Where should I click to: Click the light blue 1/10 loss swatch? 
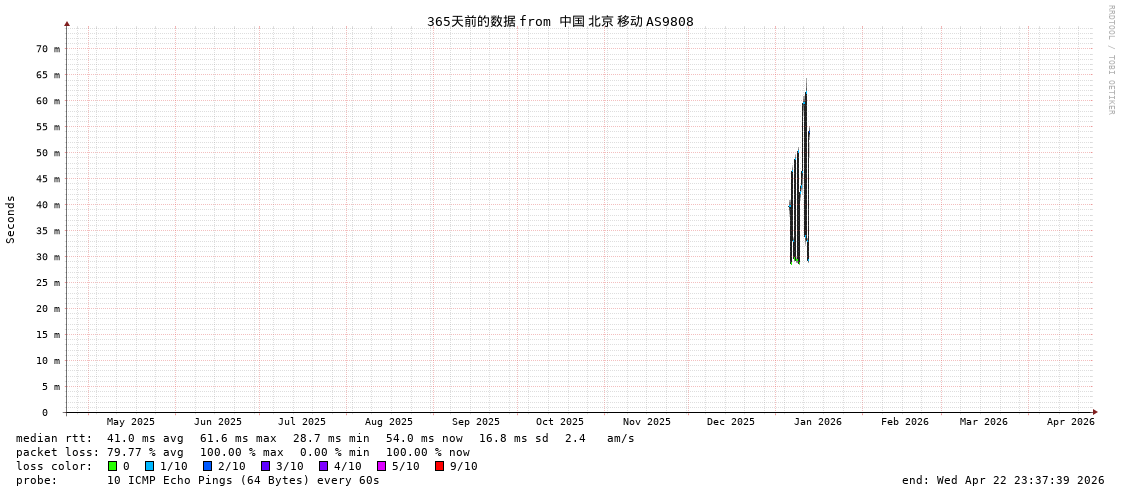click(150, 466)
